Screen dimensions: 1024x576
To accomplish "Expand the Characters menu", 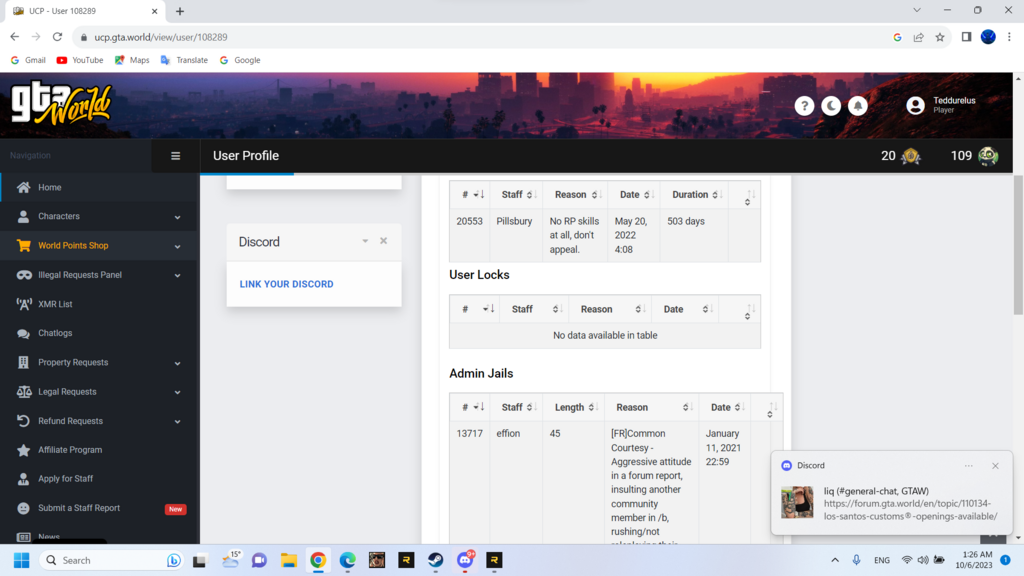I will pos(99,216).
